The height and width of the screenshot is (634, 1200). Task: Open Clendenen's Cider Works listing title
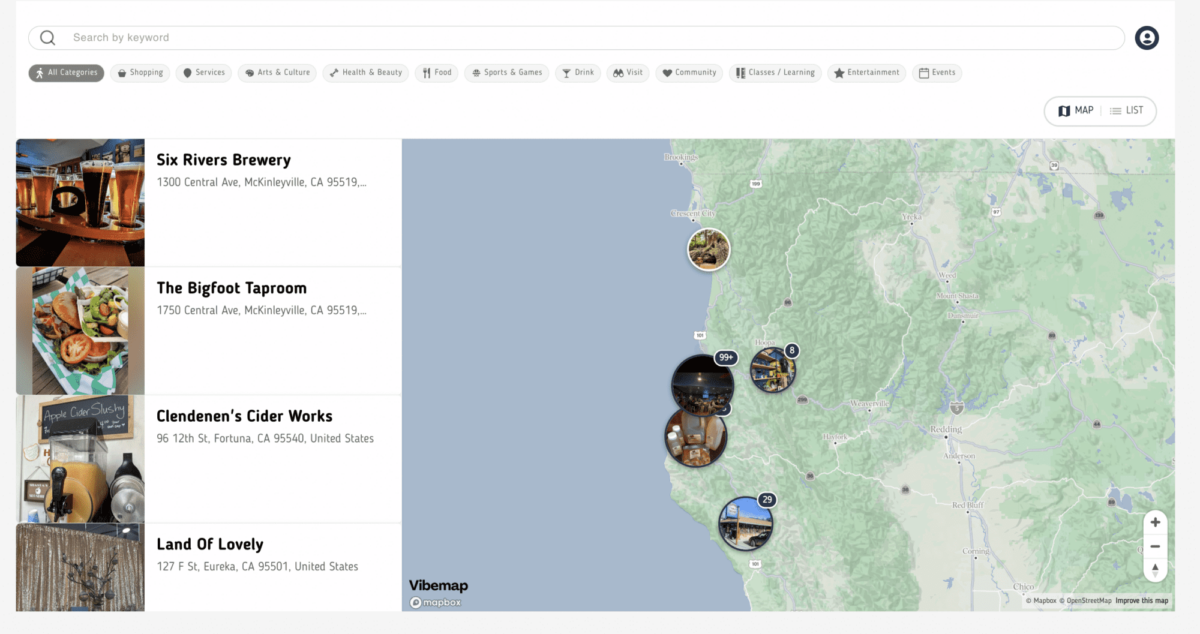pos(244,416)
